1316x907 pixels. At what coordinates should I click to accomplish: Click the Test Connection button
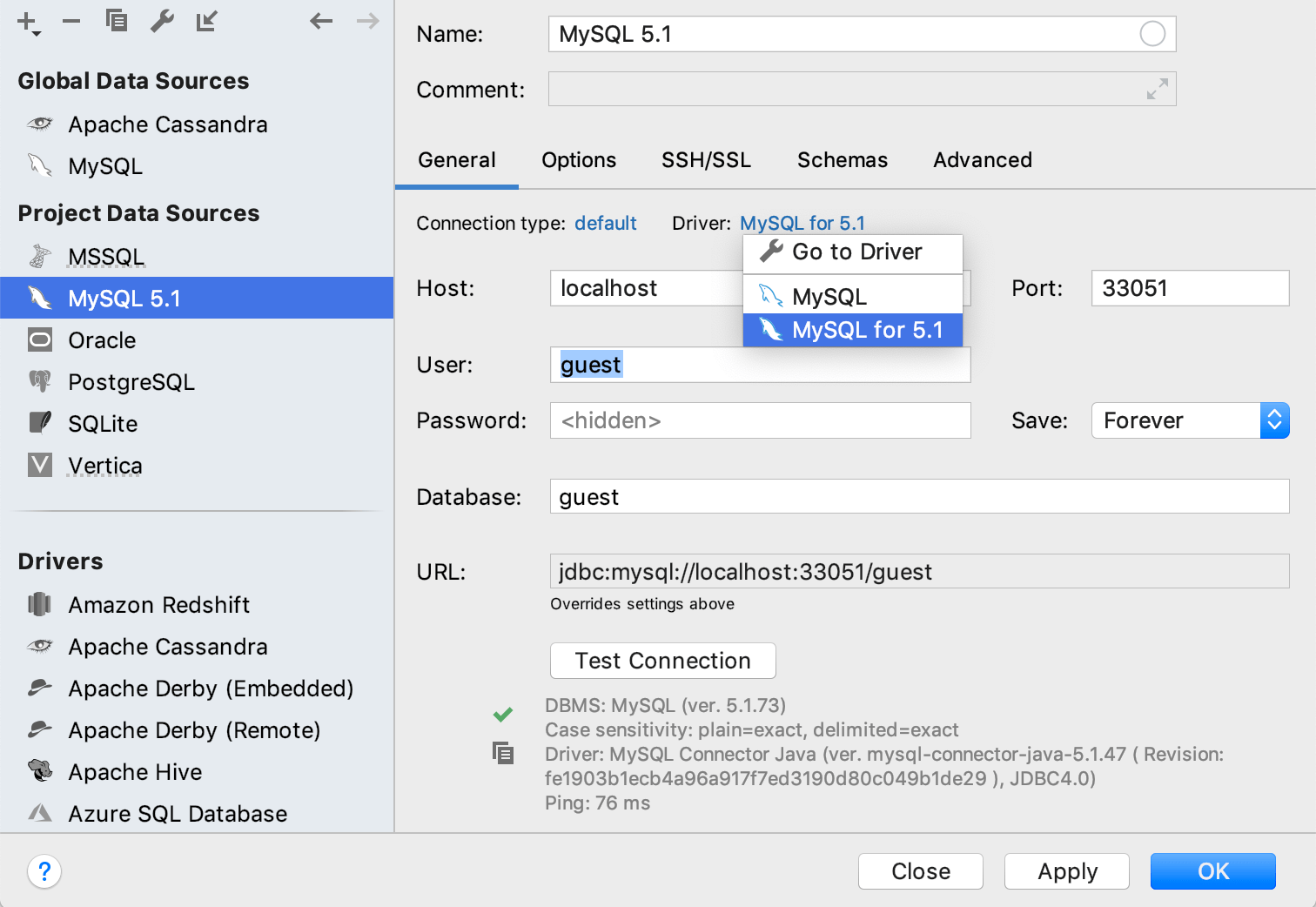click(x=662, y=661)
